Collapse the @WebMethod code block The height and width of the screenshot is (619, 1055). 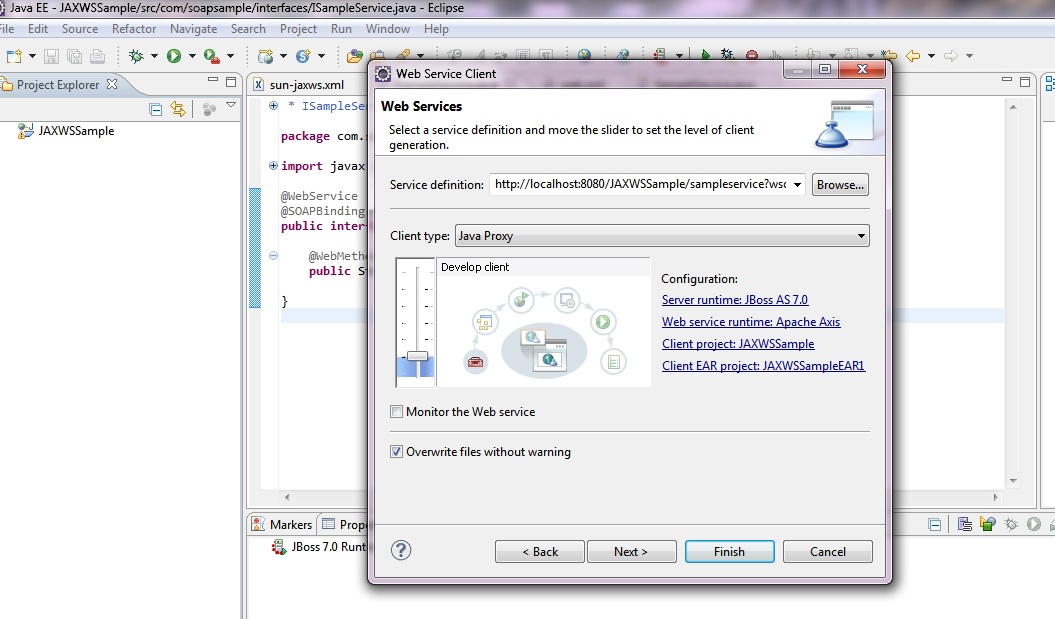pos(273,256)
